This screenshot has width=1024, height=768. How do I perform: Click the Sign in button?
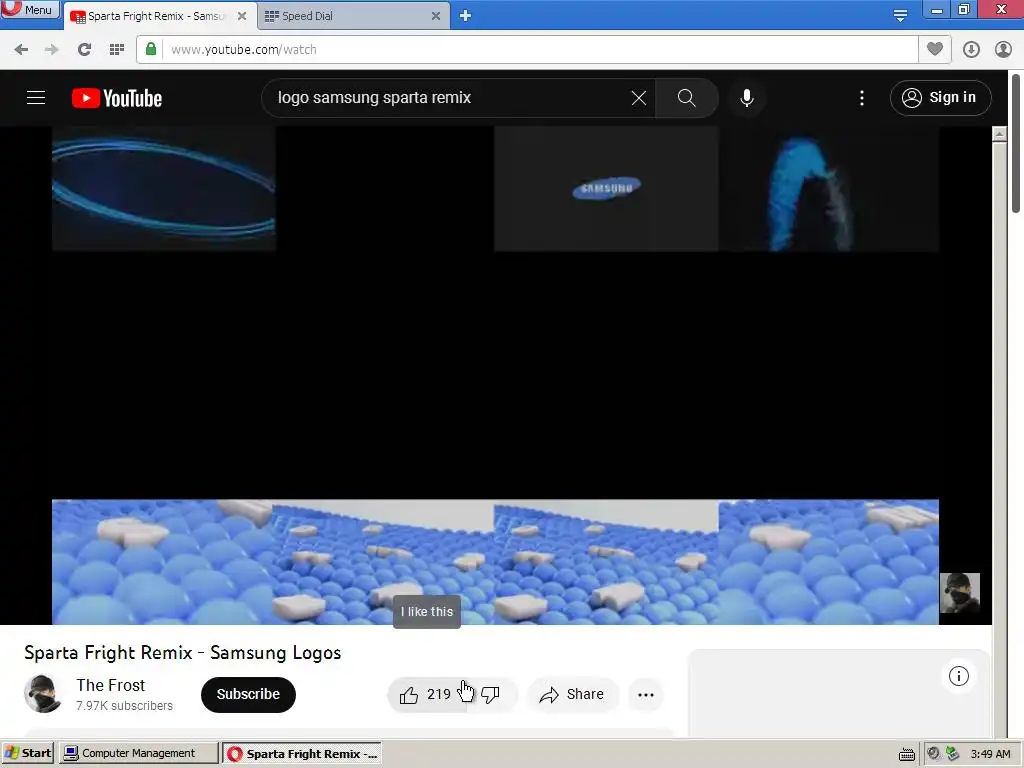tap(940, 98)
